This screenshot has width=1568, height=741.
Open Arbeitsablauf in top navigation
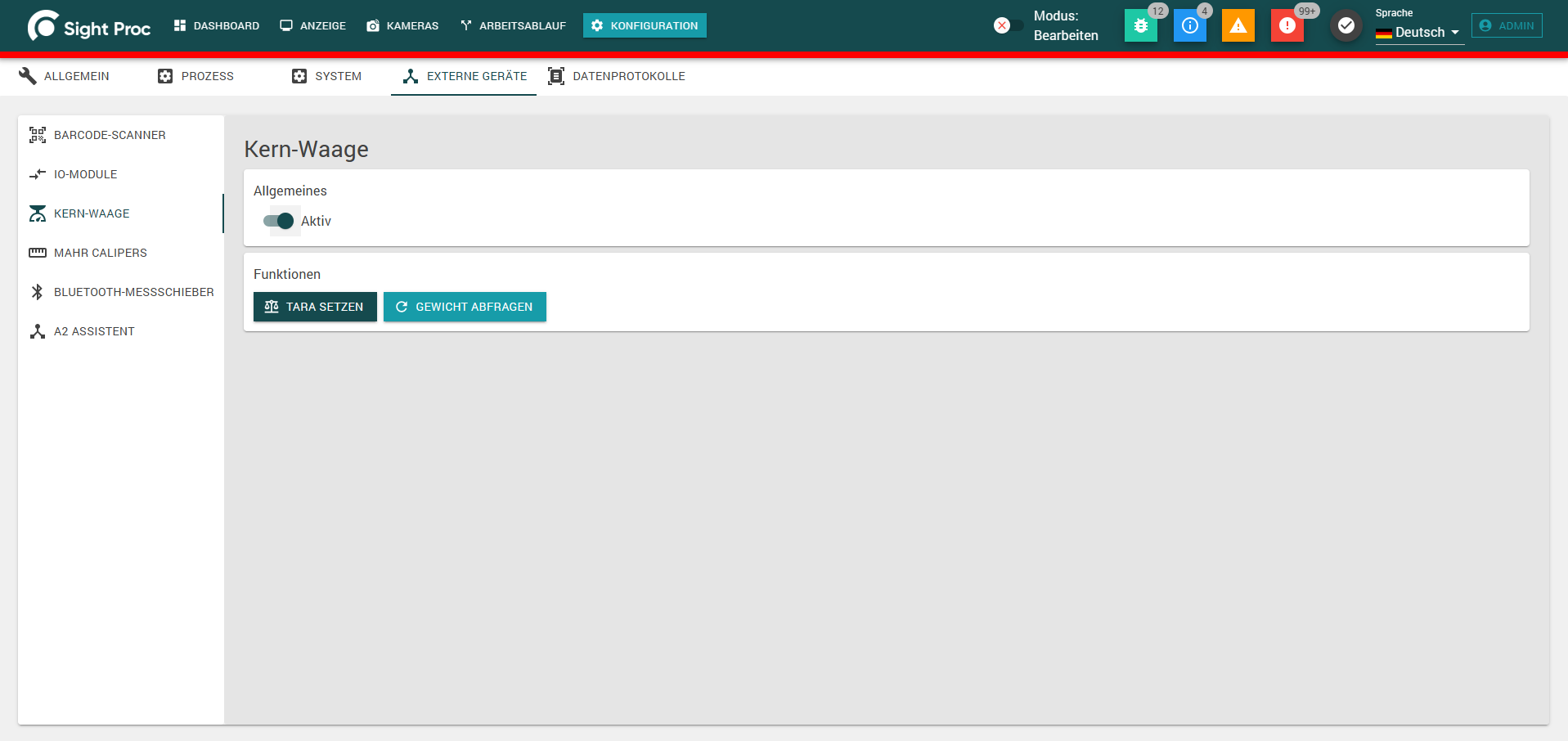tap(513, 25)
